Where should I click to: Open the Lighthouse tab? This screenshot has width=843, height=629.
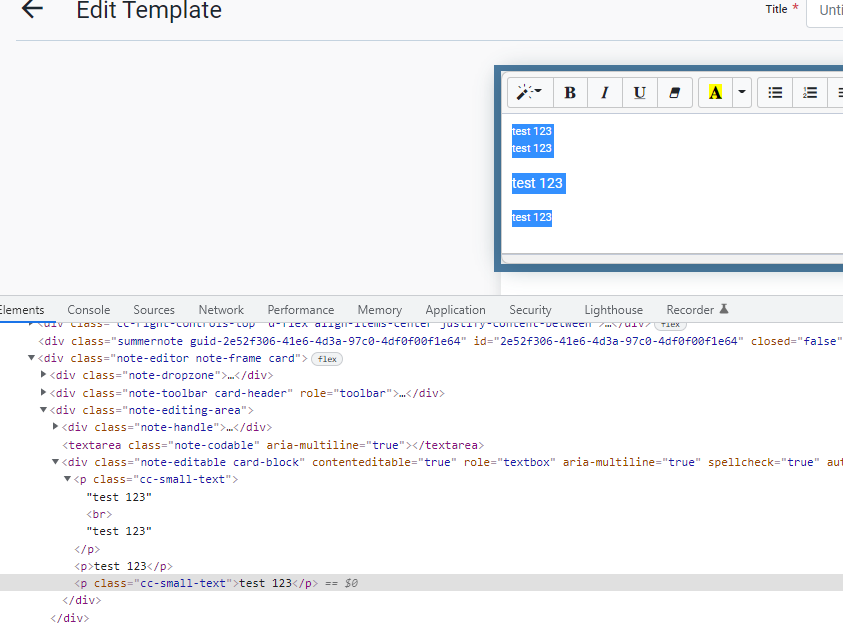[613, 310]
